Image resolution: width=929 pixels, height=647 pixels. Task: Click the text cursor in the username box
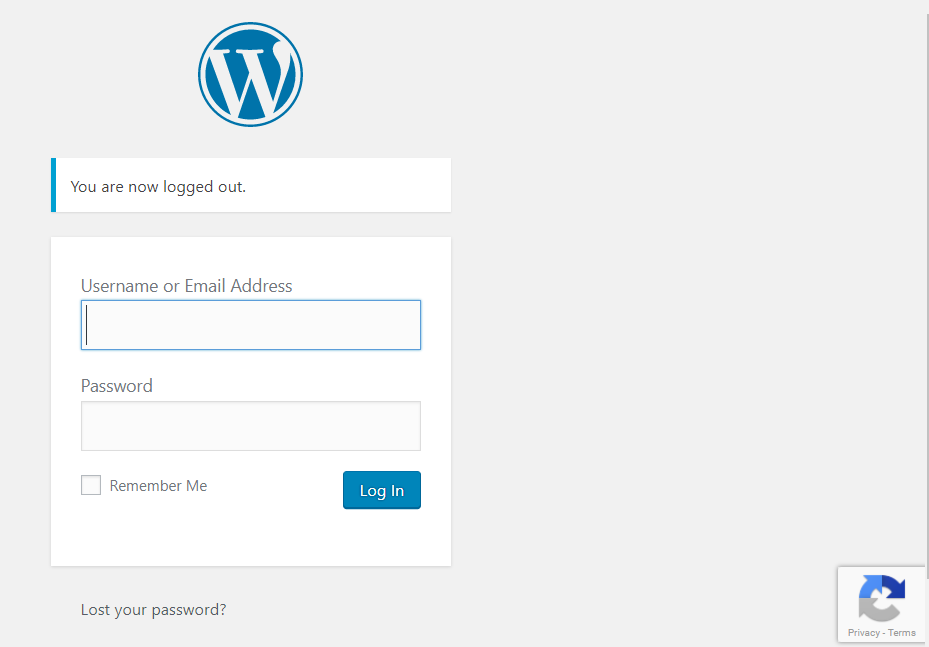point(87,325)
